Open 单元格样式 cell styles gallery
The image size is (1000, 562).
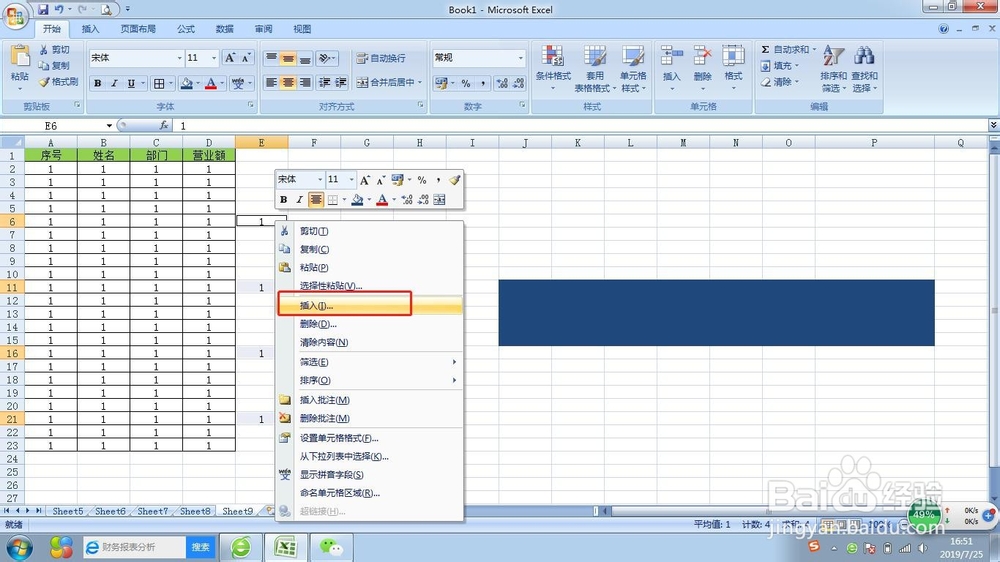[633, 69]
